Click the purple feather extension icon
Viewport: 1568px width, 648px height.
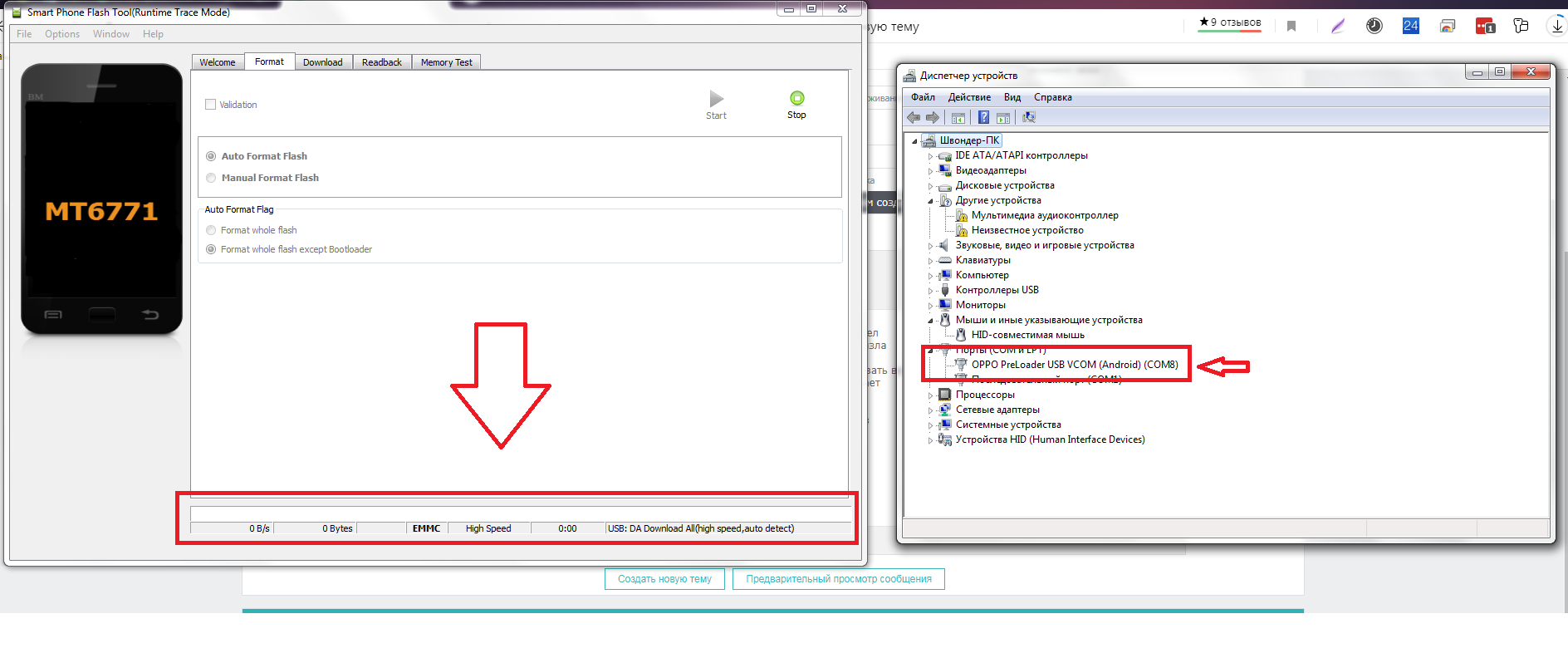tap(1337, 26)
